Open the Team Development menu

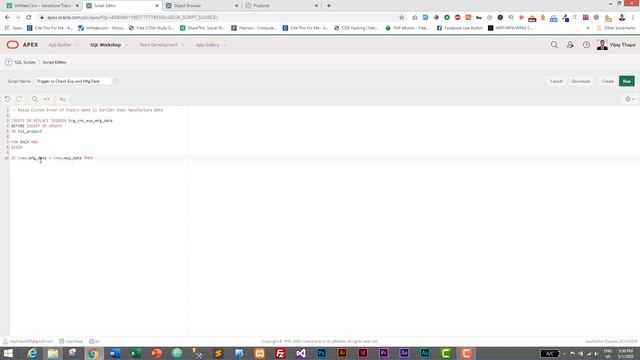tap(158, 45)
